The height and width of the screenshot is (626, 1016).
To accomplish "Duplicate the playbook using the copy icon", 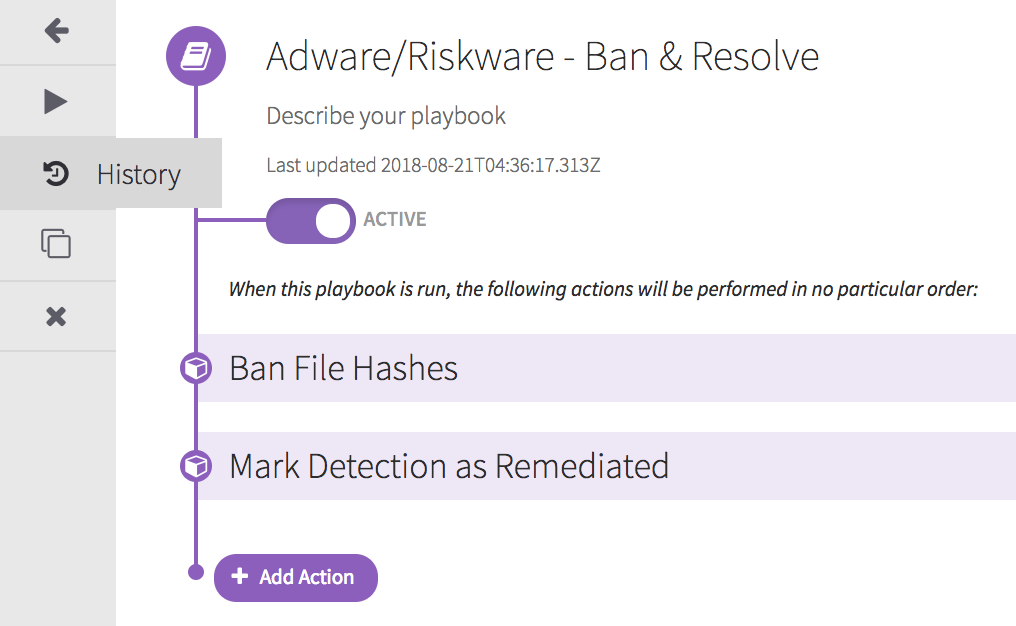I will click(x=56, y=244).
